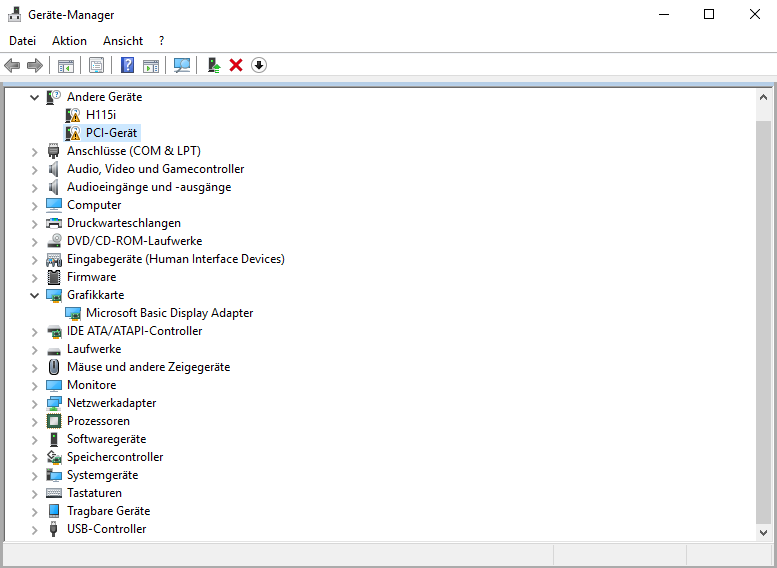Image resolution: width=777 pixels, height=568 pixels.
Task: Click the Anschlüsse (COM & LPT) port icon
Action: click(54, 151)
